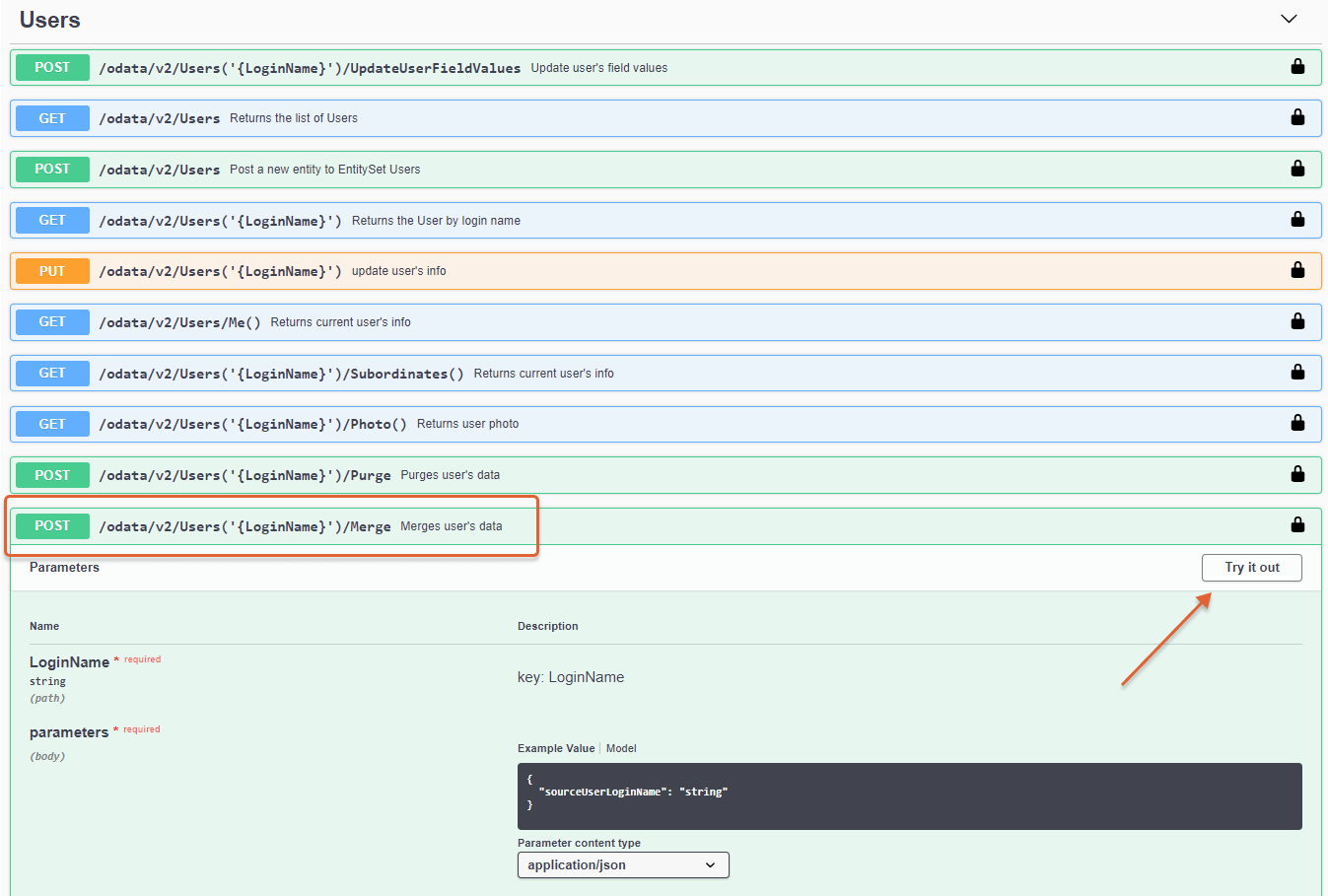Expand POST Purges user's data endpoint
The height and width of the screenshot is (896, 1328).
[449, 475]
